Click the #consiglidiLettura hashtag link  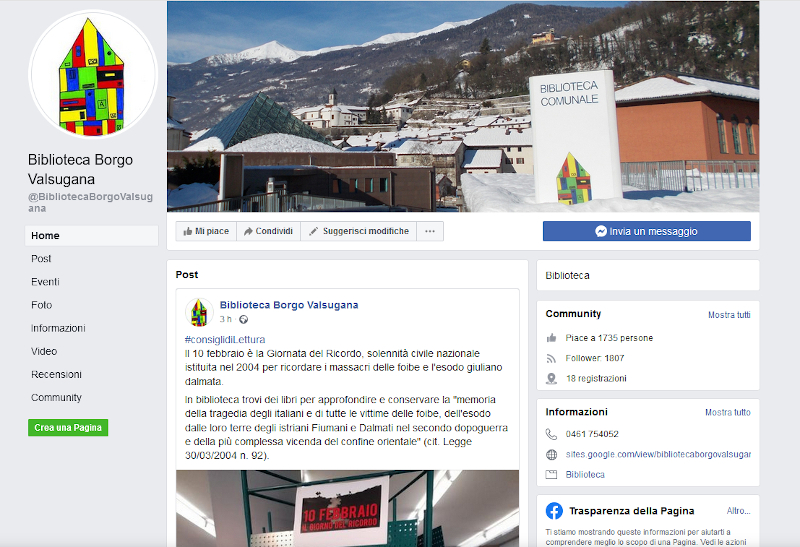[225, 339]
